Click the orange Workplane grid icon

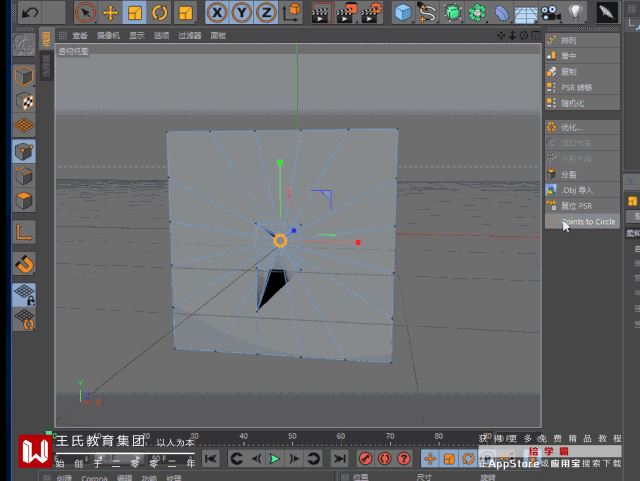[x=24, y=125]
